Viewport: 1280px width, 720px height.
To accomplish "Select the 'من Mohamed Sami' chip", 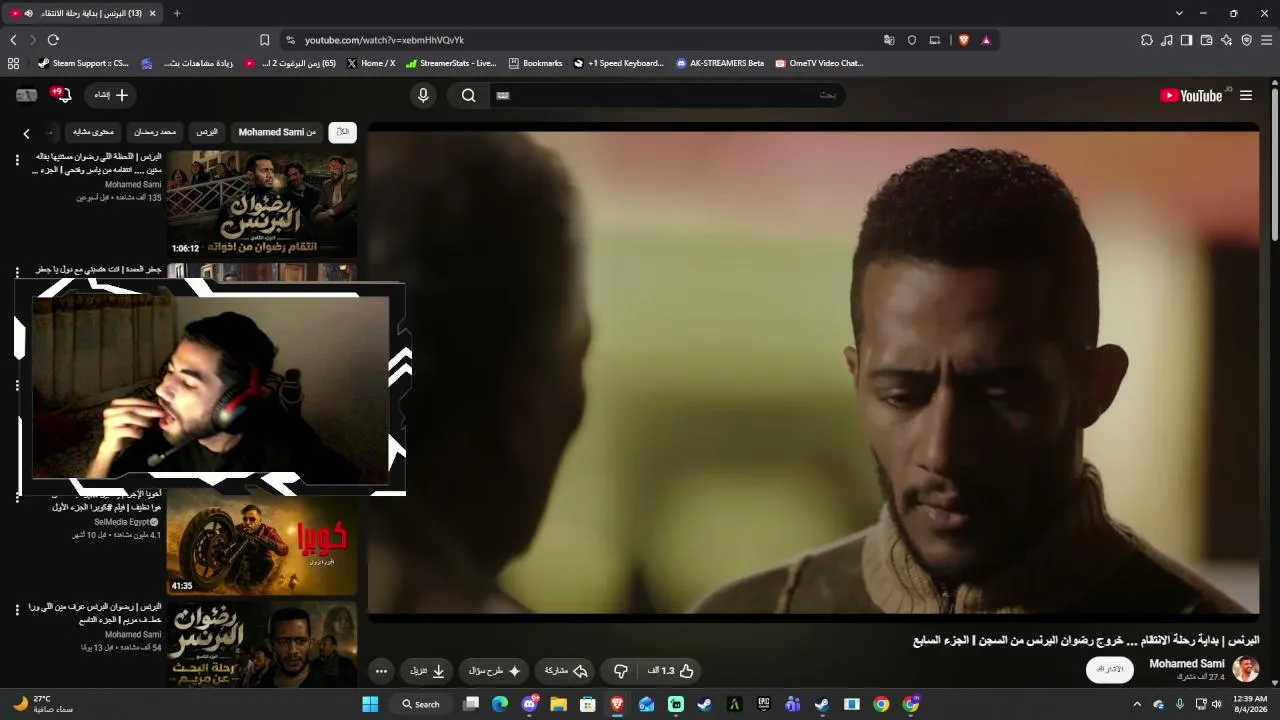I will pyautogui.click(x=277, y=132).
